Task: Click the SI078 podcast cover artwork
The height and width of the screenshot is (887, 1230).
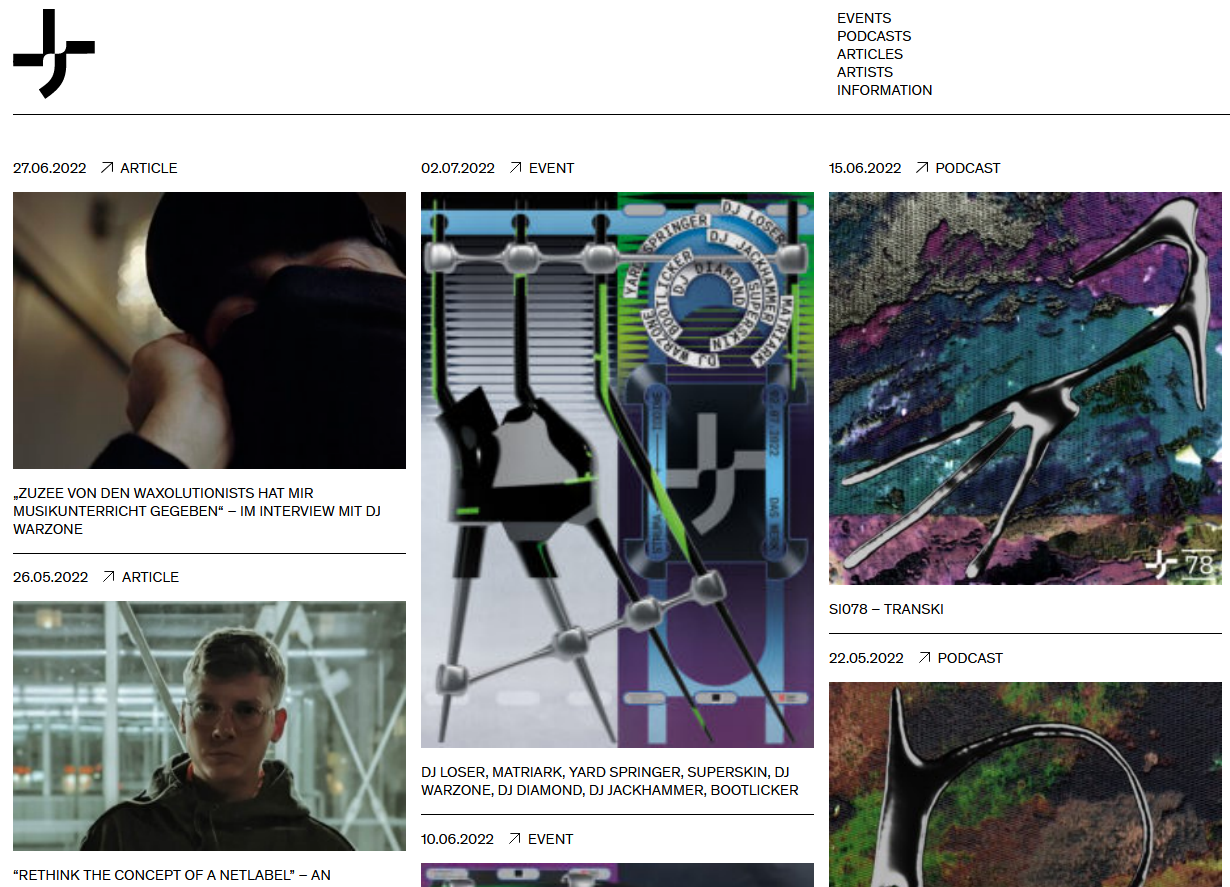Action: tap(1025, 388)
